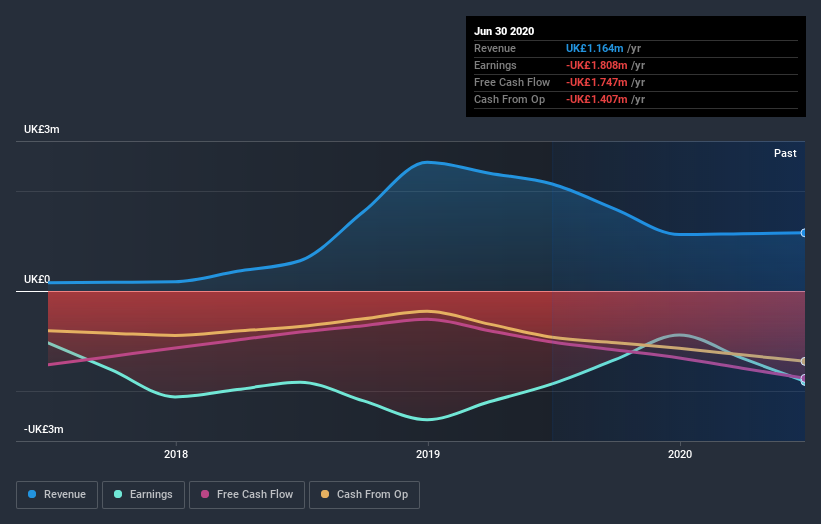The width and height of the screenshot is (821, 524).
Task: Click the Earnings label in tooltip
Action: pyautogui.click(x=495, y=65)
